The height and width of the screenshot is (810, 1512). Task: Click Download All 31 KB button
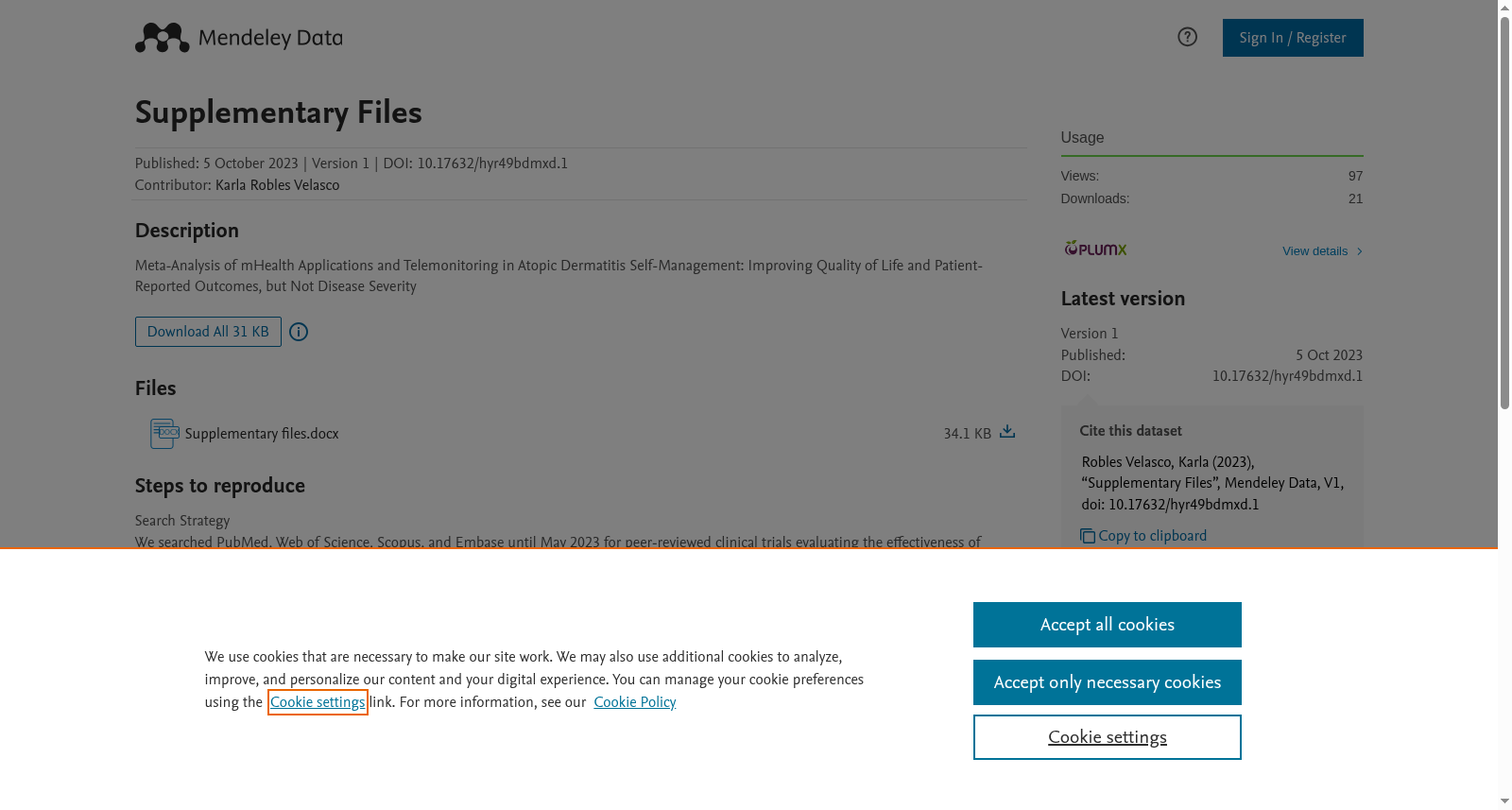tap(208, 332)
